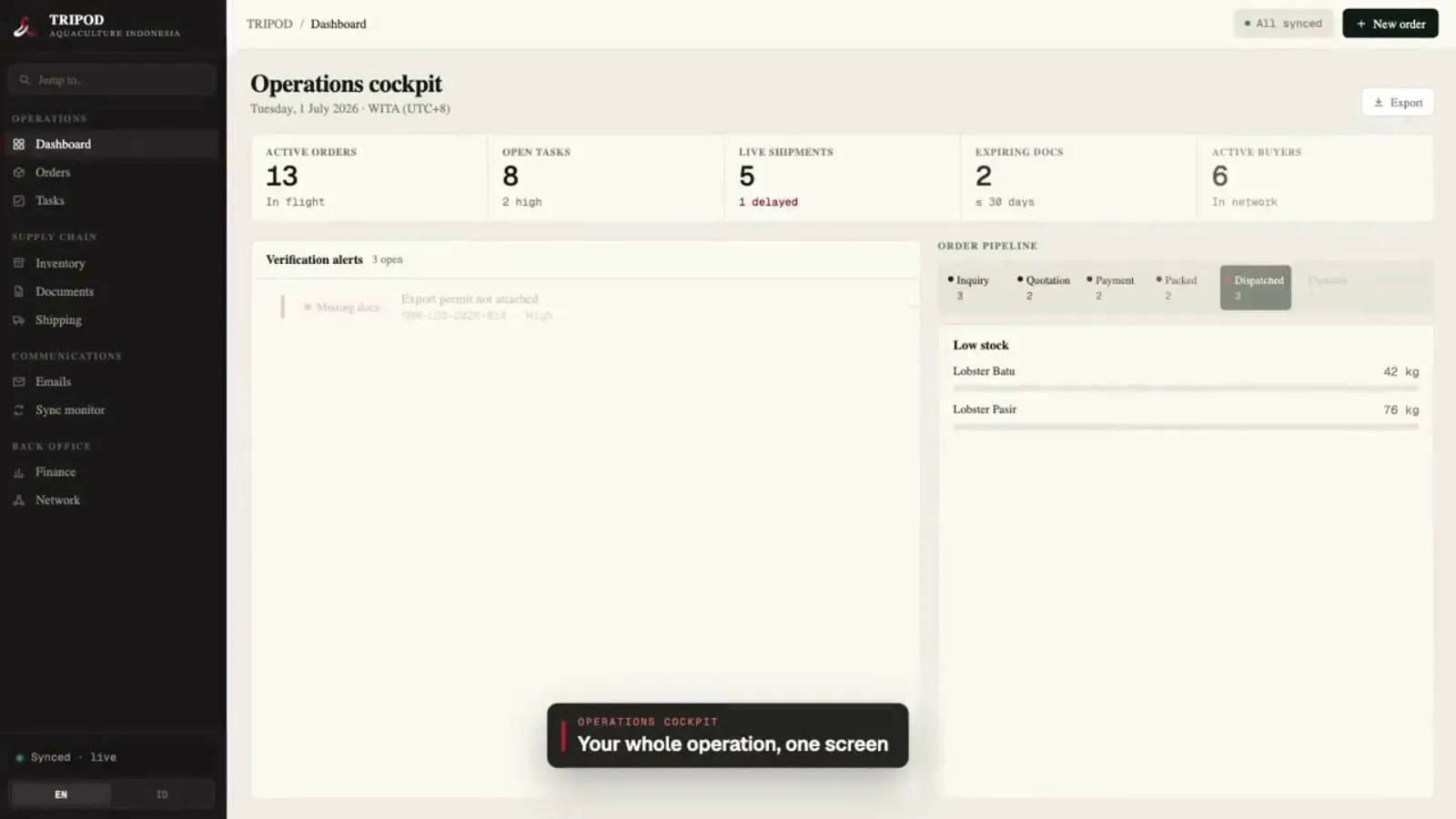Image resolution: width=1456 pixels, height=819 pixels.
Task: Click the Network icon in sidebar
Action: (19, 500)
